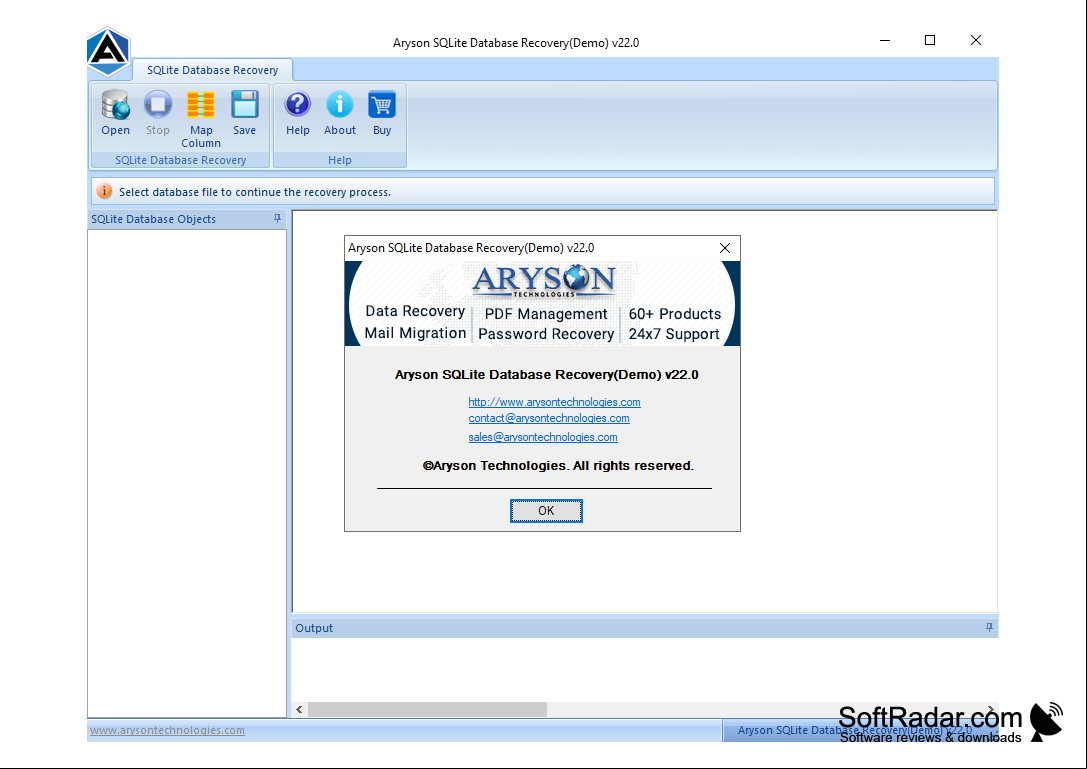Screen dimensions: 1087x769
Task: Click the Buy shopping cart icon
Action: tap(382, 112)
